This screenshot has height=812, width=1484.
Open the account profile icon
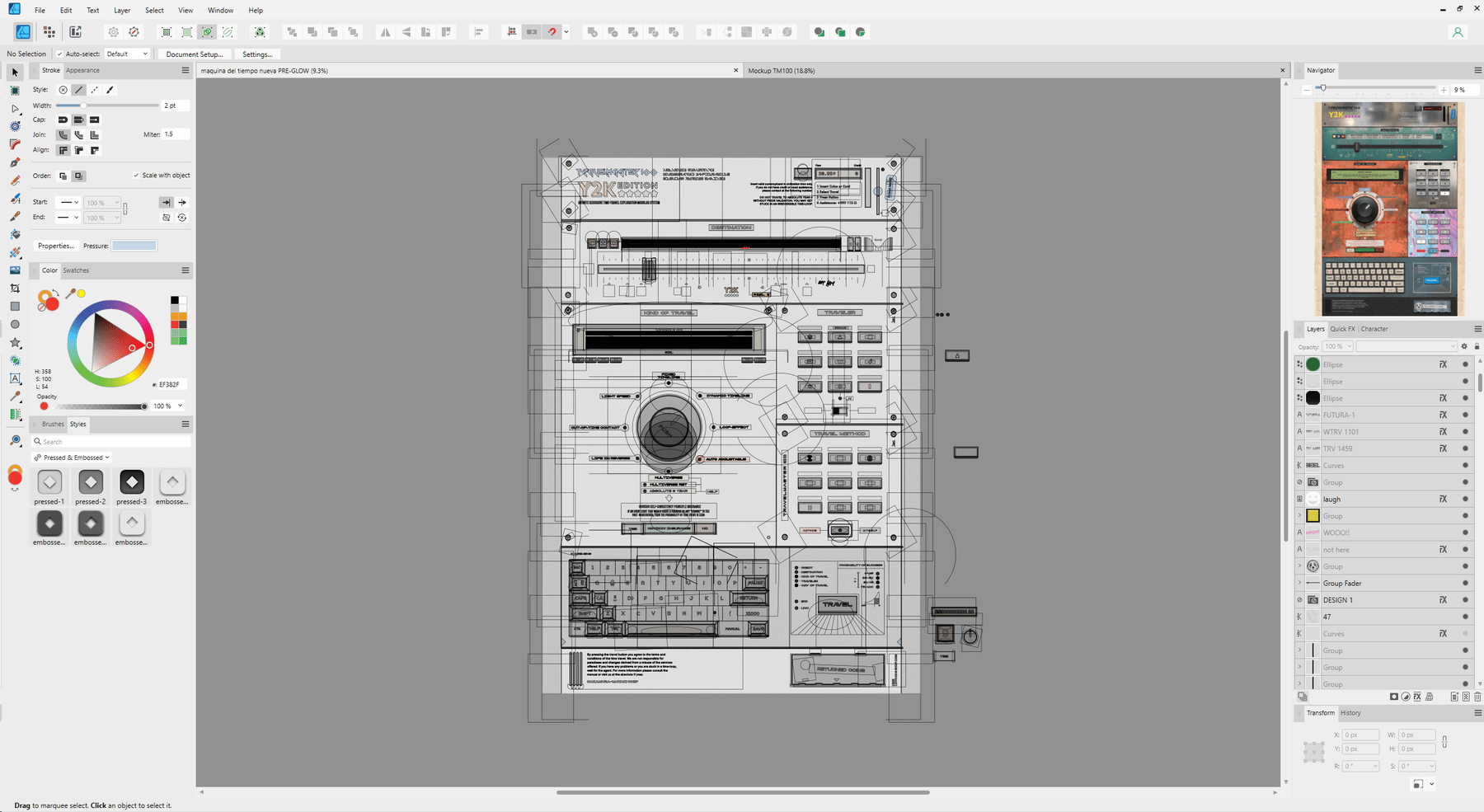click(x=1458, y=32)
